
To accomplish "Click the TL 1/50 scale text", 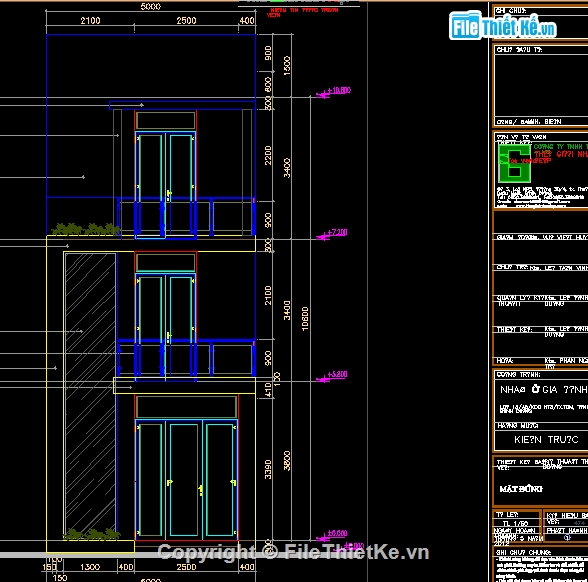I will click(x=516, y=524).
